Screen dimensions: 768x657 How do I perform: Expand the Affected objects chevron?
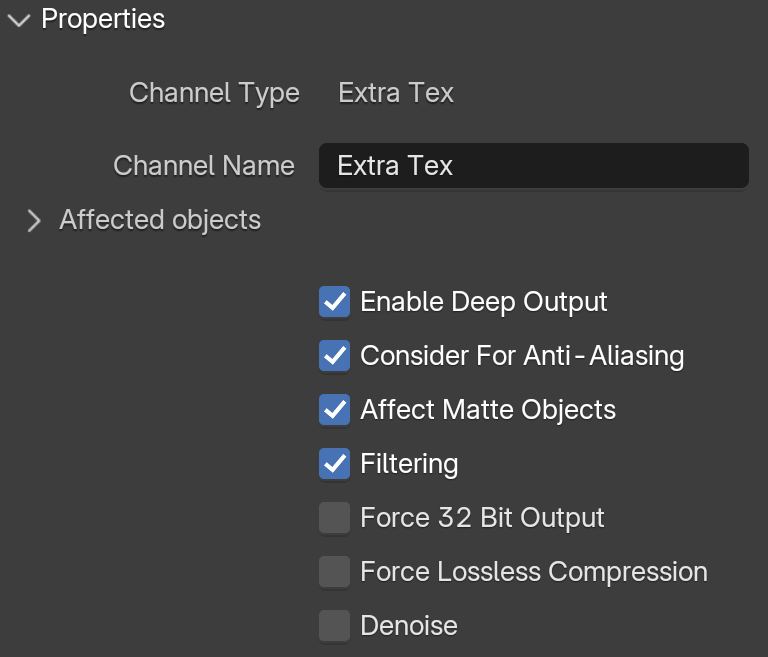coord(34,220)
